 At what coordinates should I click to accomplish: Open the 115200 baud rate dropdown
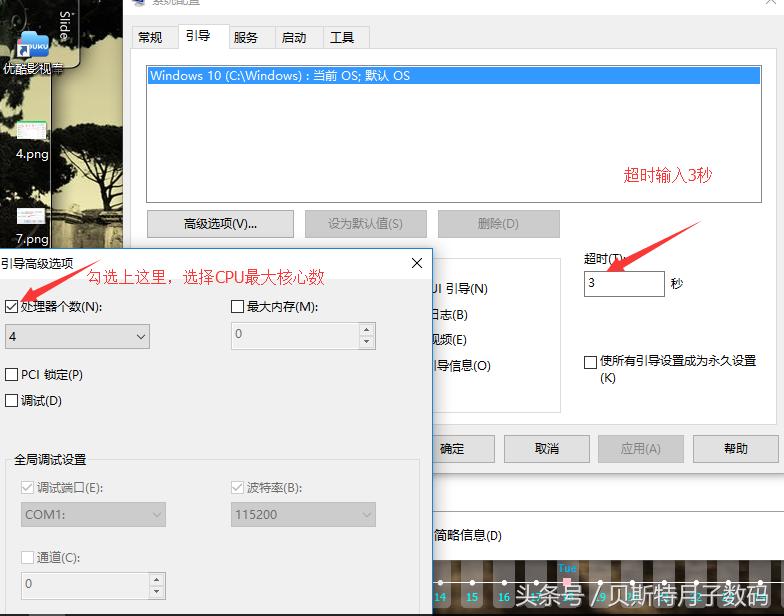pos(303,514)
